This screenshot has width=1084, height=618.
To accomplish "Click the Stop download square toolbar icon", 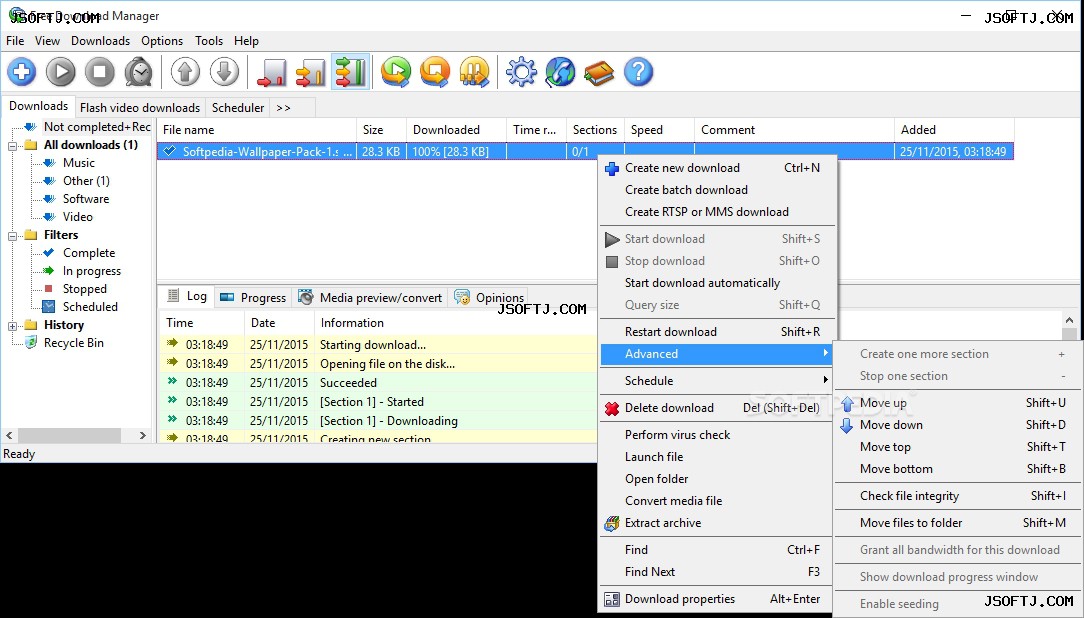I will point(100,72).
